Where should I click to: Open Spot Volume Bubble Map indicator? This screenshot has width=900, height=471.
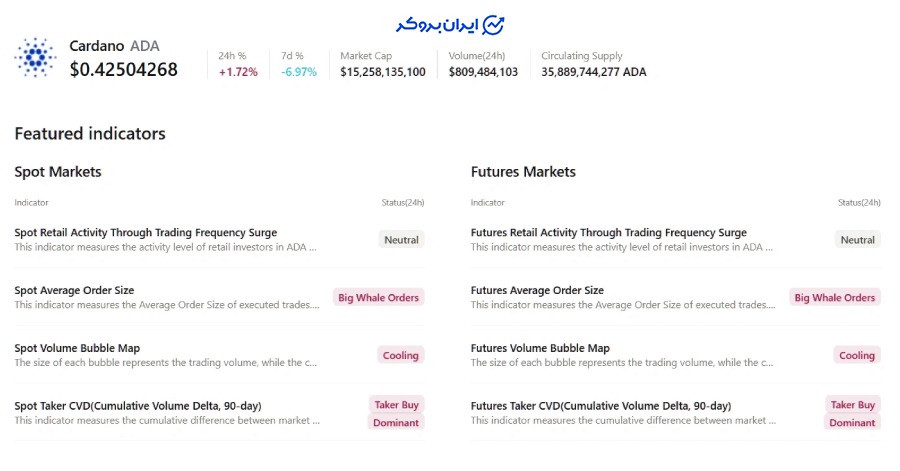[x=77, y=348]
